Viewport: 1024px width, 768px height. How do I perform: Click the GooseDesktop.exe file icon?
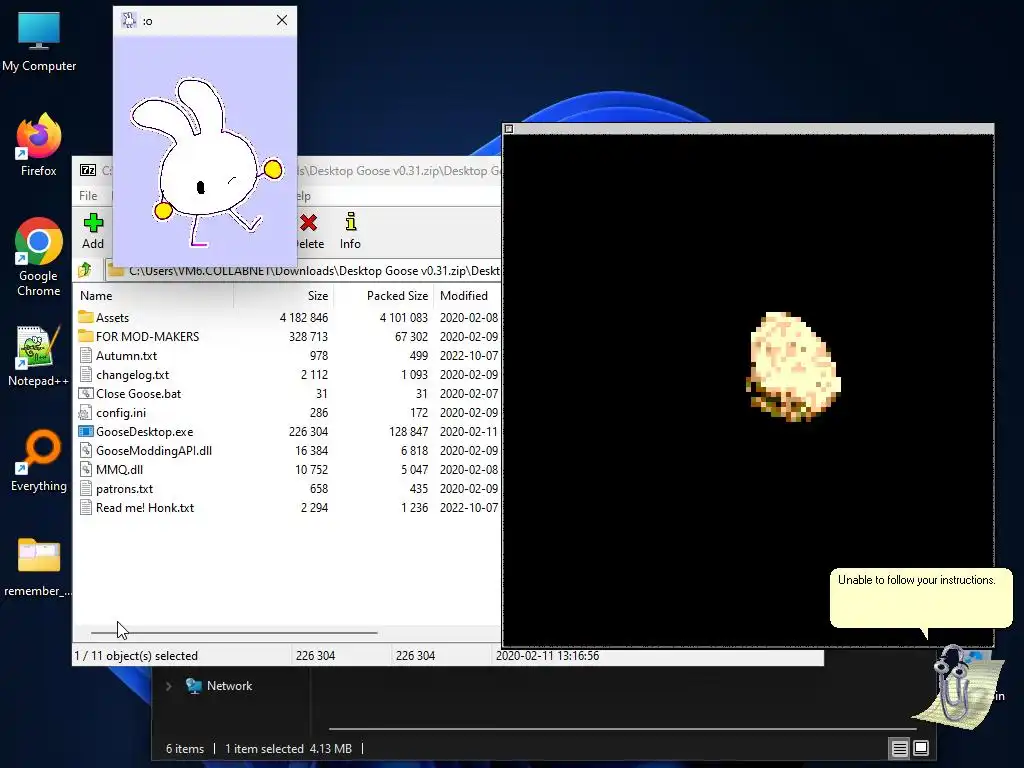[86, 431]
